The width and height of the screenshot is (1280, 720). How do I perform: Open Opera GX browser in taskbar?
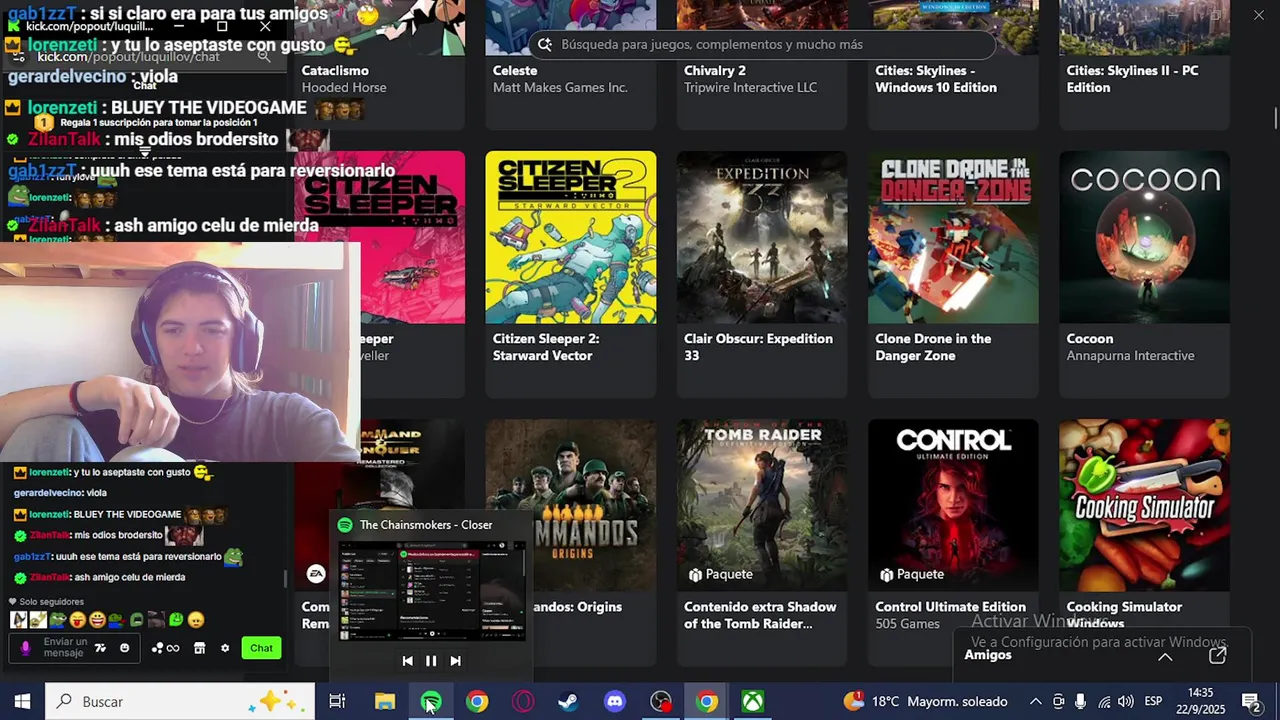tap(523, 702)
